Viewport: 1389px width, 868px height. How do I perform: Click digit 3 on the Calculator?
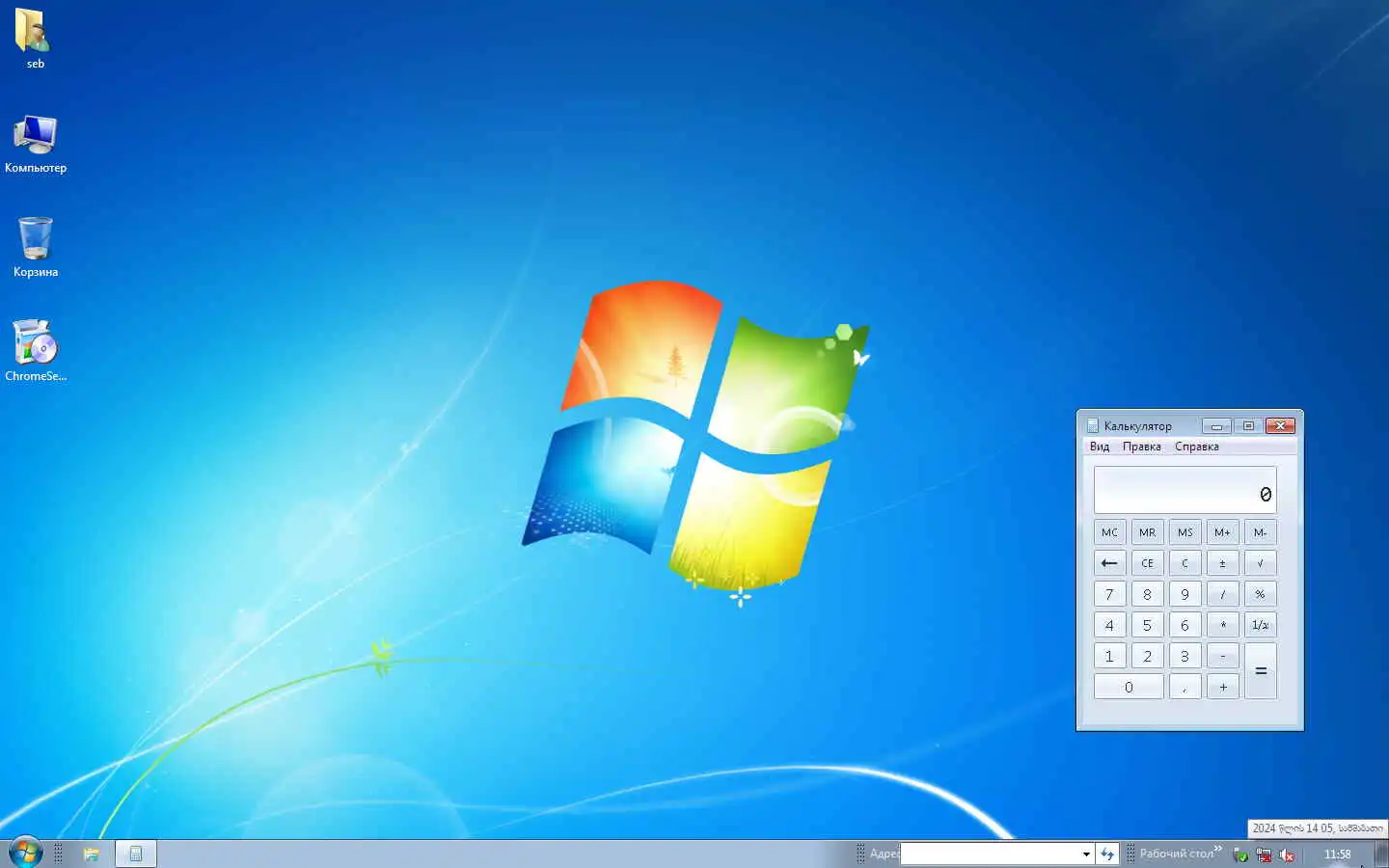1185,656
